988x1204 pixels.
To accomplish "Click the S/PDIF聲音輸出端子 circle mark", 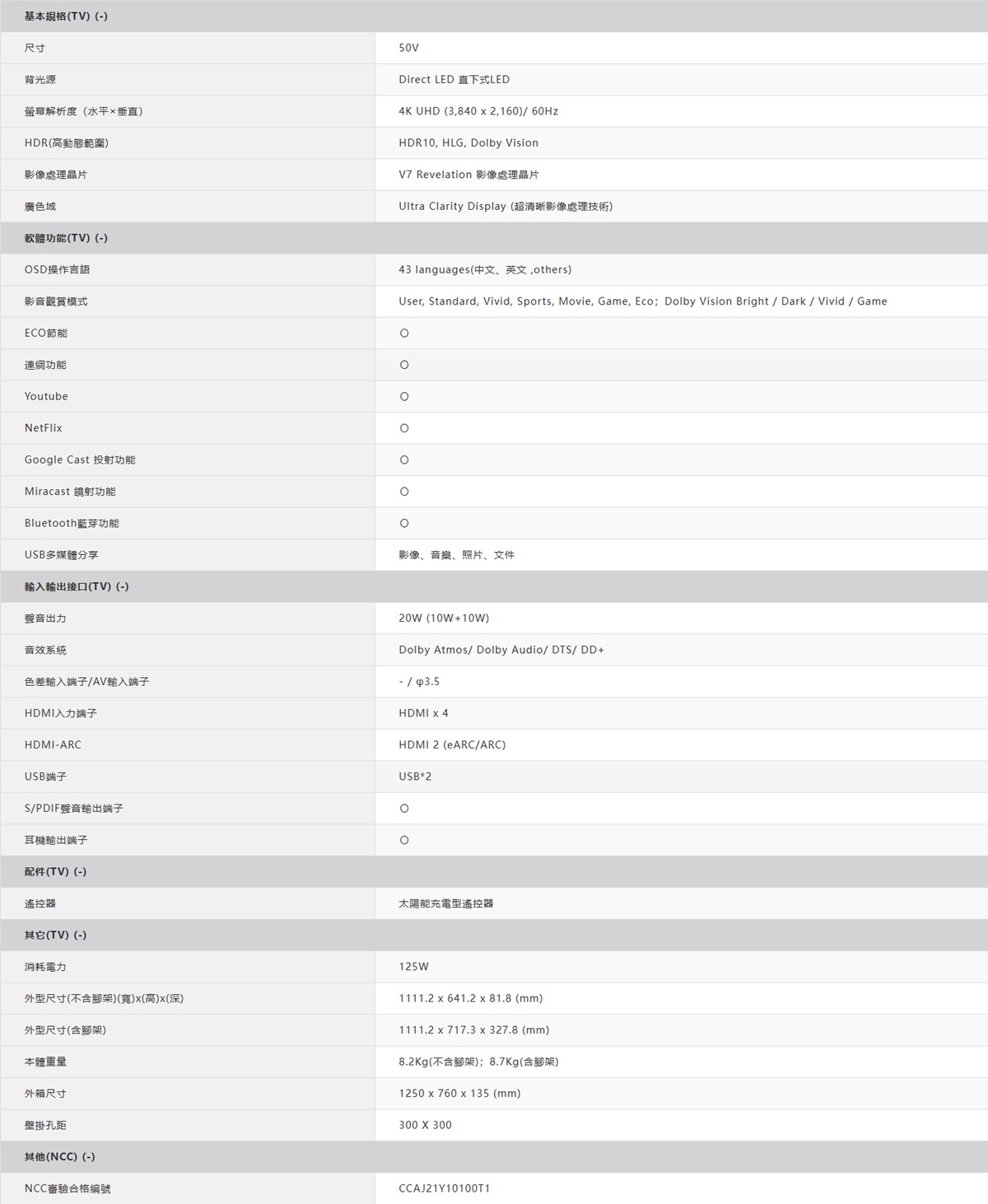I will tap(404, 809).
